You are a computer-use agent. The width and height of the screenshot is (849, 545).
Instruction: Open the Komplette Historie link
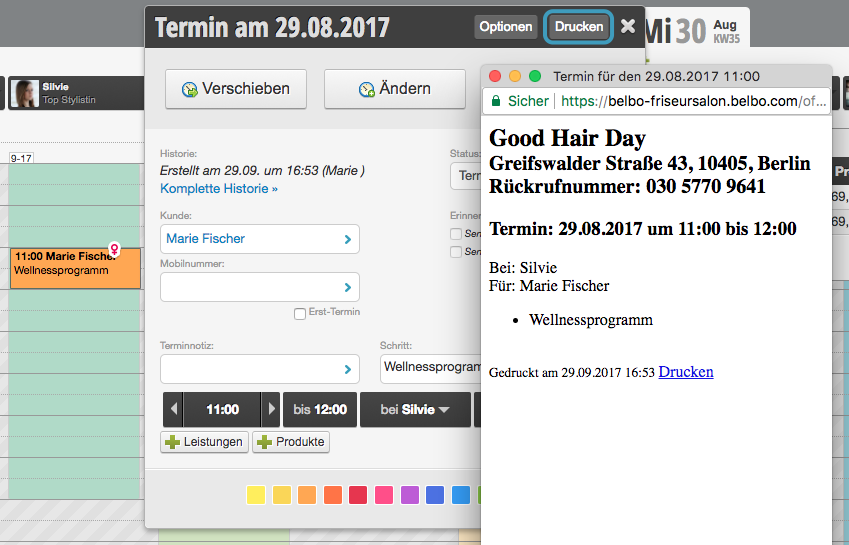tap(219, 189)
